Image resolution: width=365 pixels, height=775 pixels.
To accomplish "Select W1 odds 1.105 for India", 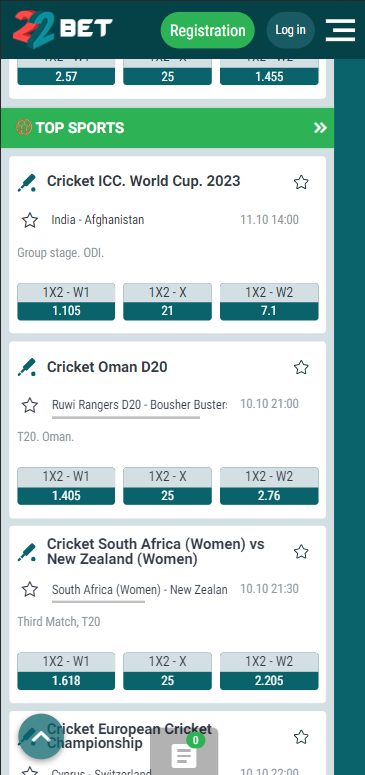I will [66, 301].
